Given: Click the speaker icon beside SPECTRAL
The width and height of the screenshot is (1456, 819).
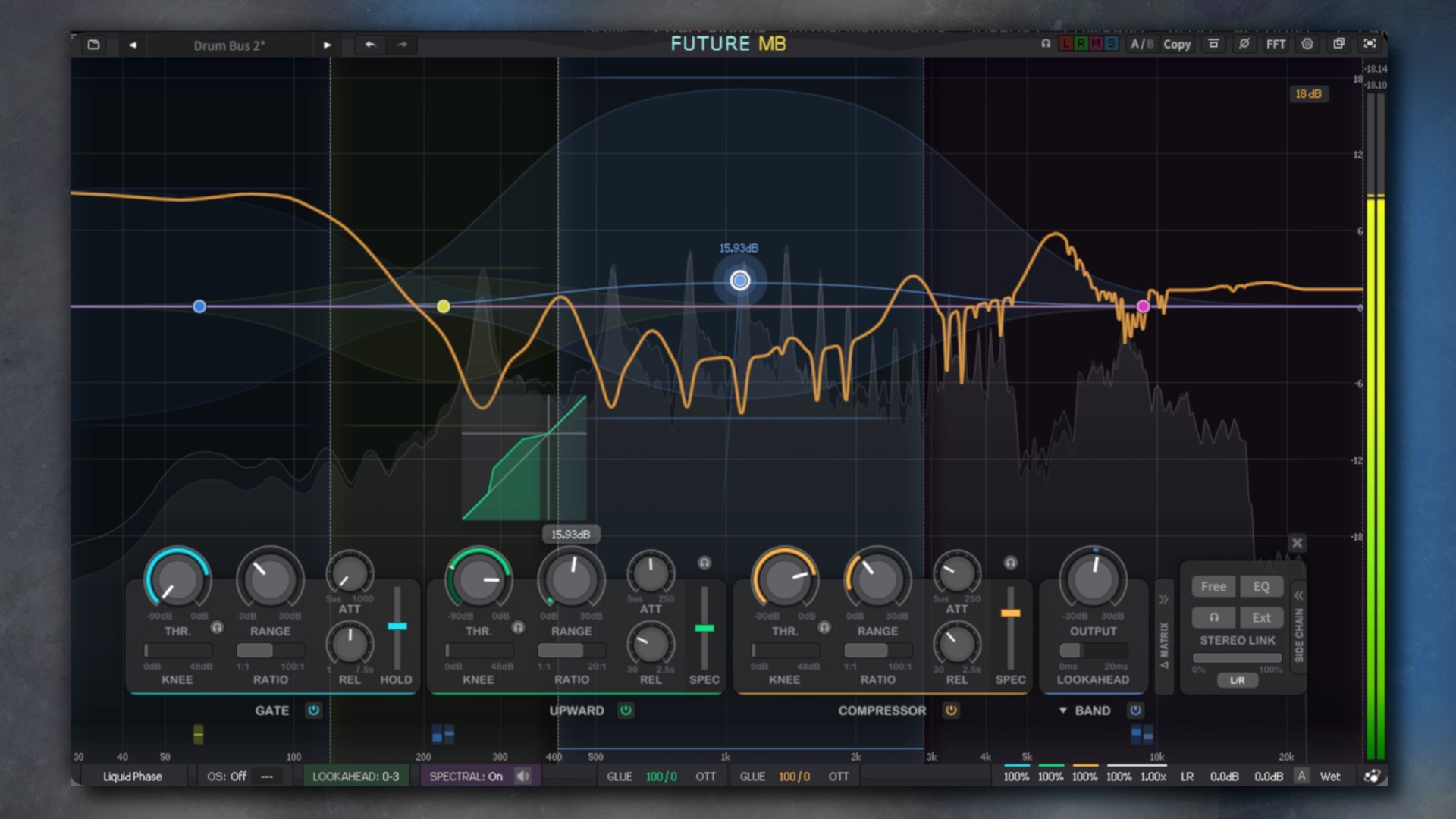Looking at the screenshot, I should (523, 777).
